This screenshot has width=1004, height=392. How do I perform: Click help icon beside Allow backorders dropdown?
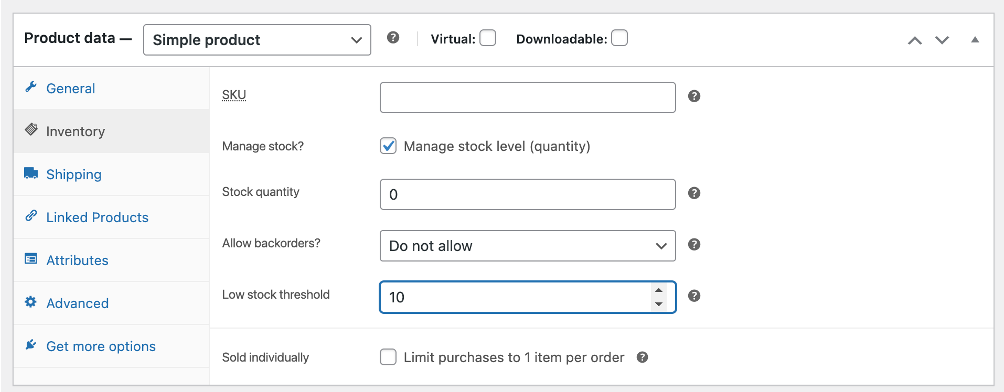pos(694,245)
